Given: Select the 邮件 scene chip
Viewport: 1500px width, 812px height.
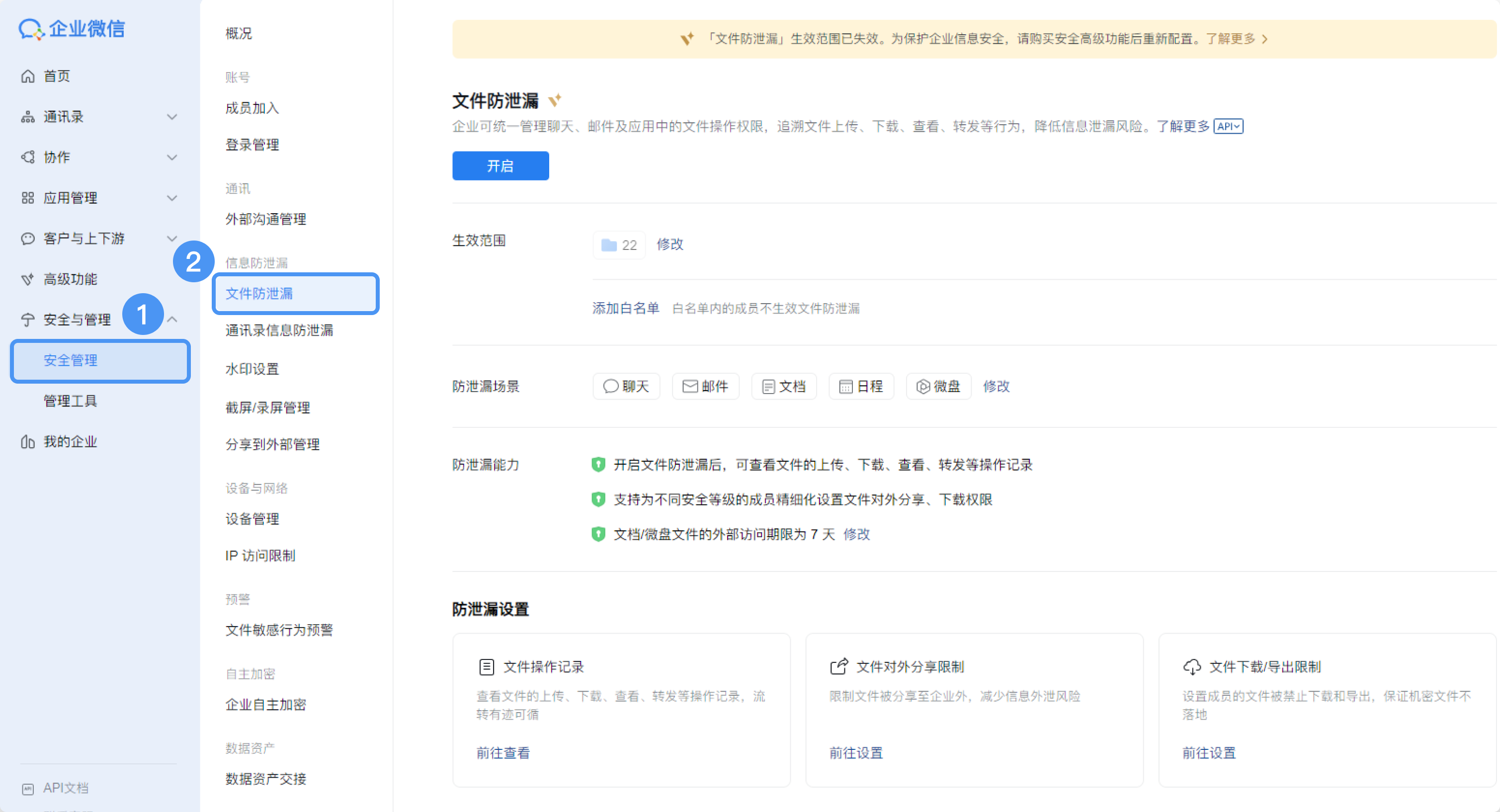Looking at the screenshot, I should pos(705,387).
